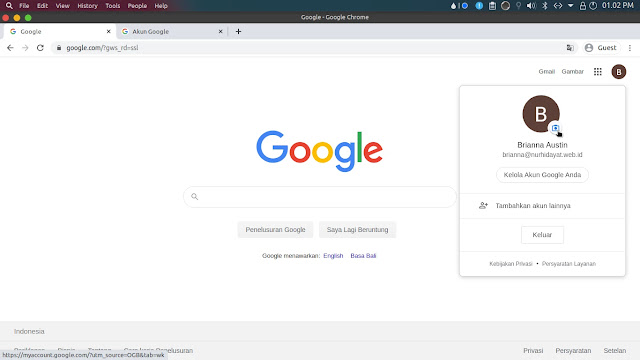Click the light bulb tray icon

pyautogui.click(x=518, y=6)
